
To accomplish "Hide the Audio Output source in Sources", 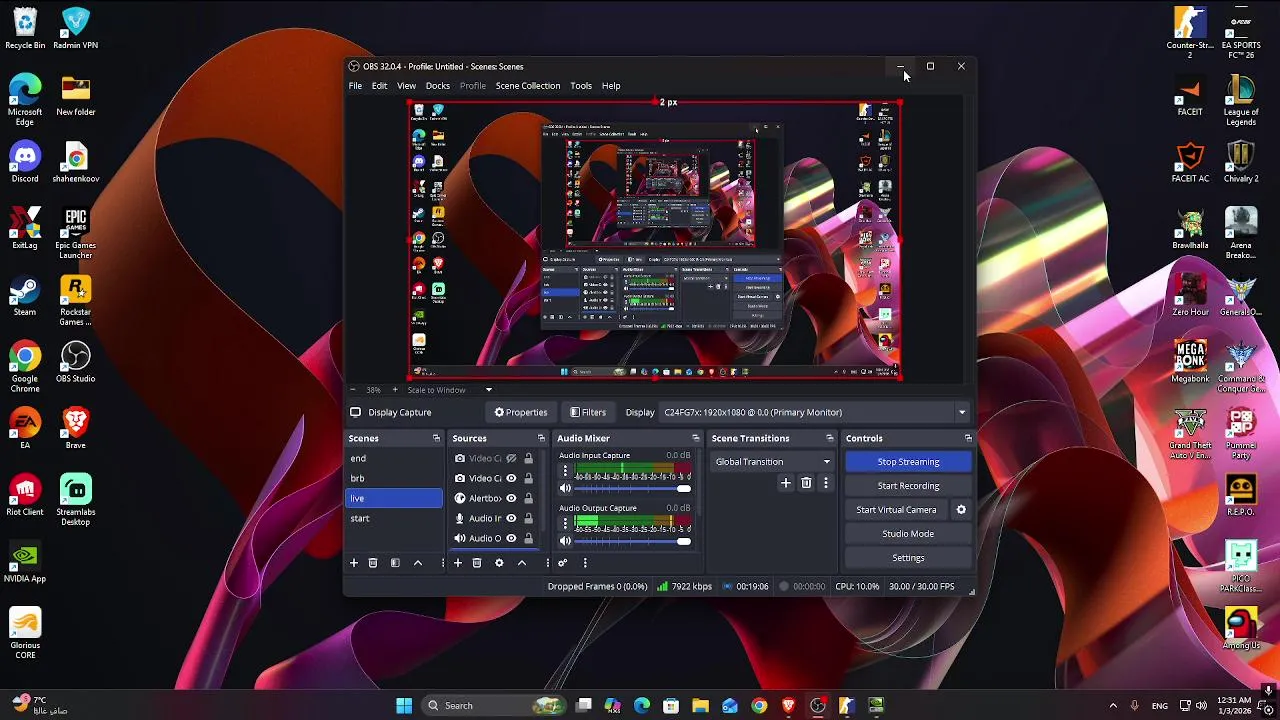I will (x=511, y=539).
